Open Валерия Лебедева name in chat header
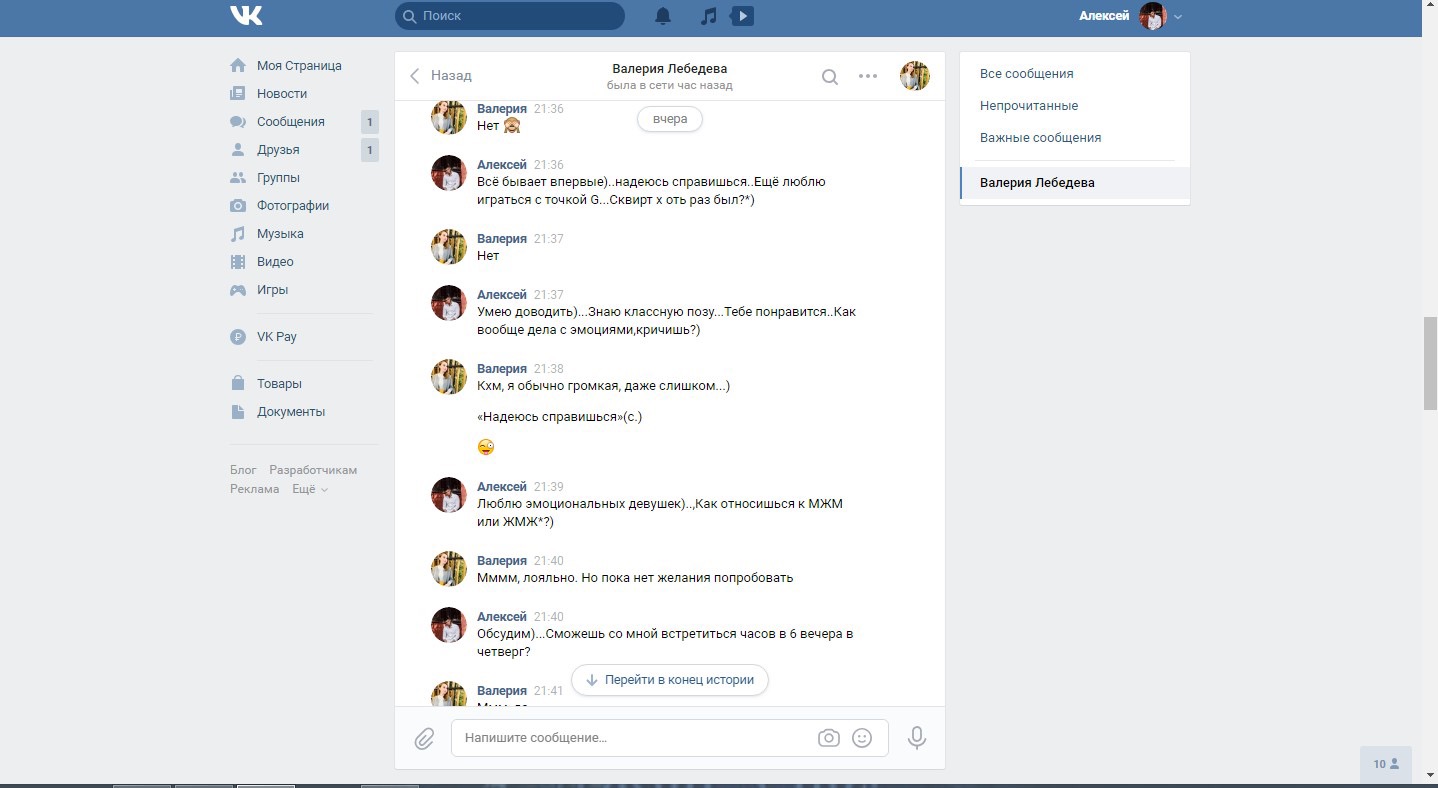This screenshot has height=788, width=1438. pyautogui.click(x=670, y=69)
